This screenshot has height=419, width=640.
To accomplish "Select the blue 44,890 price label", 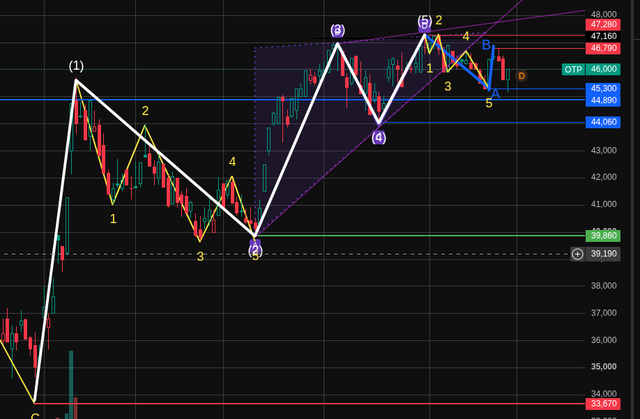I will pos(603,100).
